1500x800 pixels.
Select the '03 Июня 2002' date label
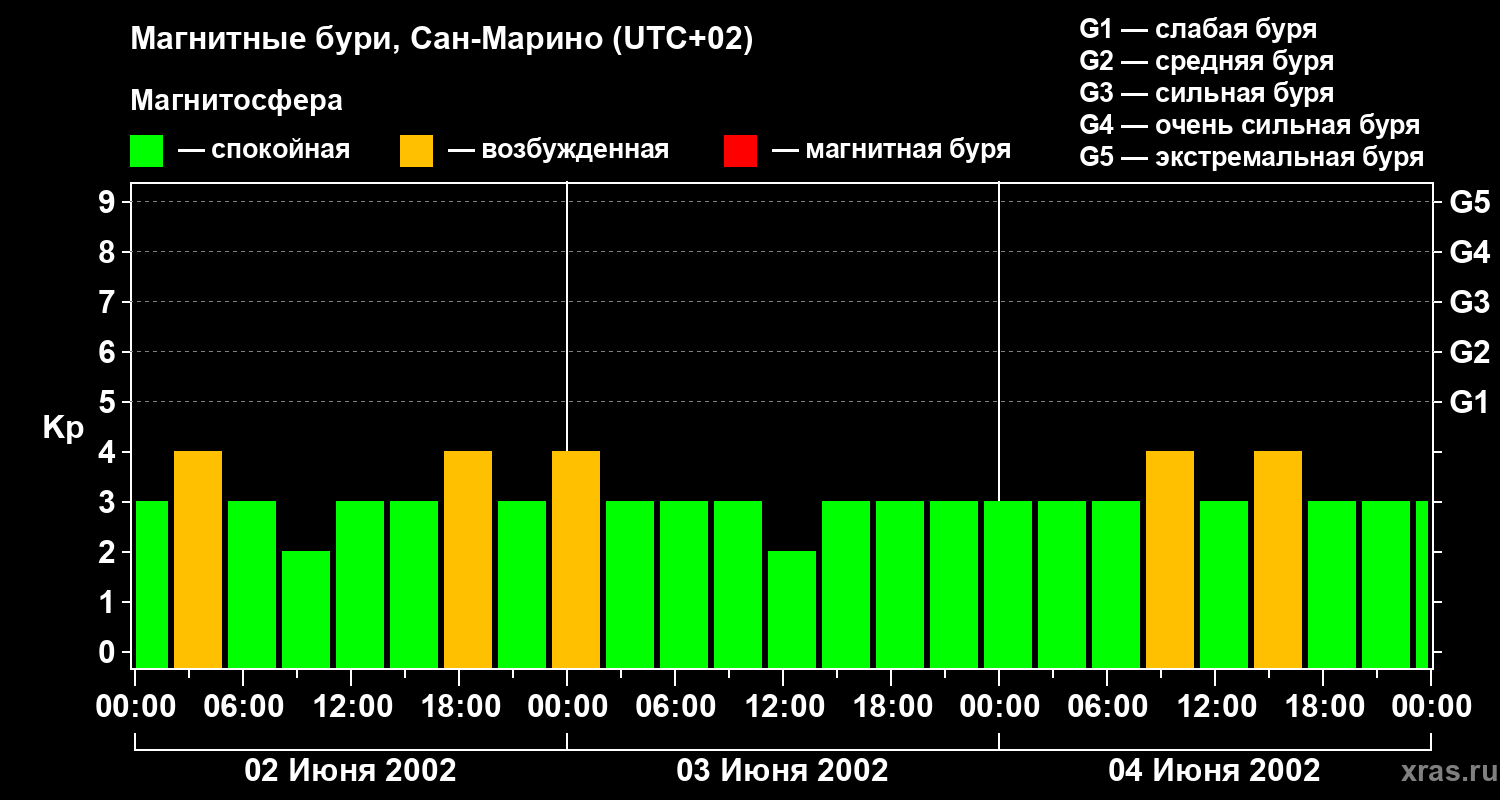click(783, 771)
